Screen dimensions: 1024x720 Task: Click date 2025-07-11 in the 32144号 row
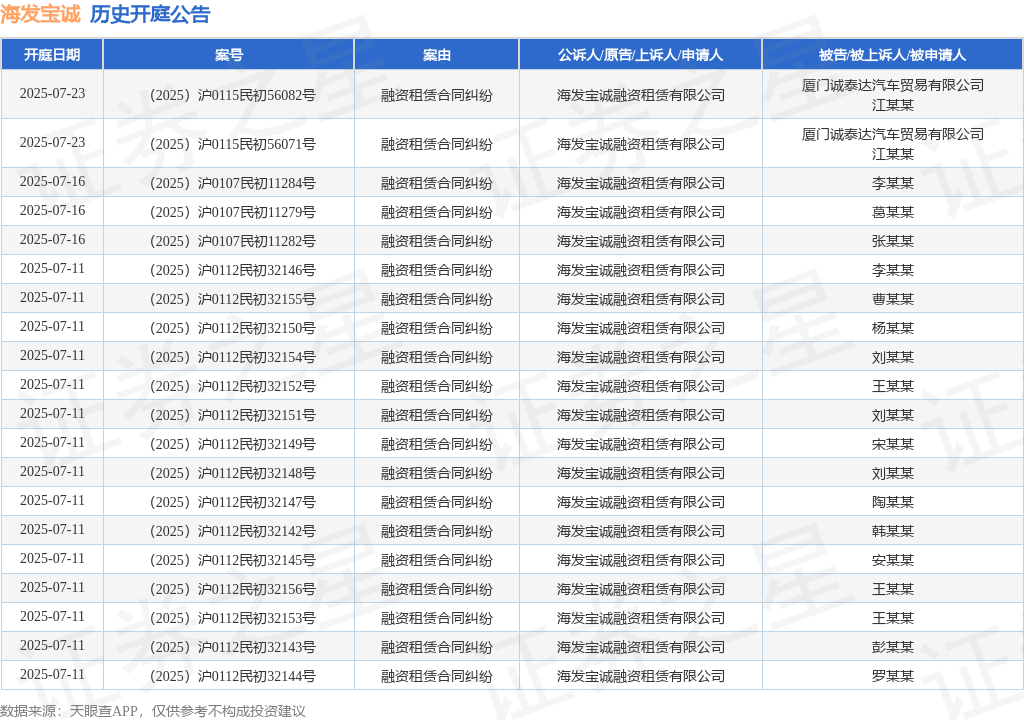point(52,674)
